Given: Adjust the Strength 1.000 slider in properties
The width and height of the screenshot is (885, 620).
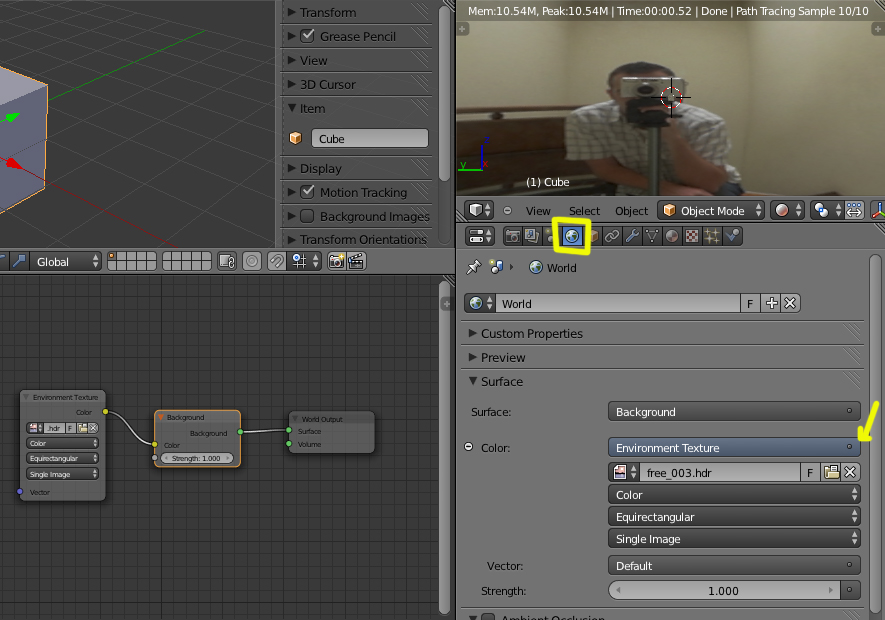Looking at the screenshot, I should tap(724, 591).
